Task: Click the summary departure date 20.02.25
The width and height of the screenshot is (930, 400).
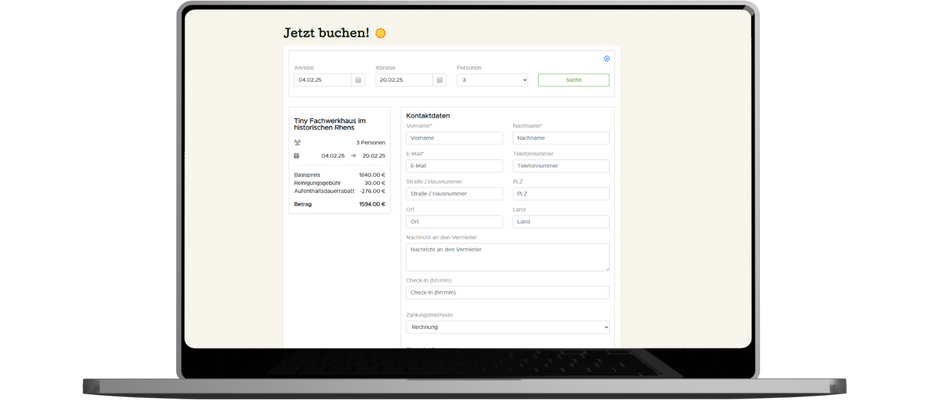Action: pyautogui.click(x=374, y=155)
